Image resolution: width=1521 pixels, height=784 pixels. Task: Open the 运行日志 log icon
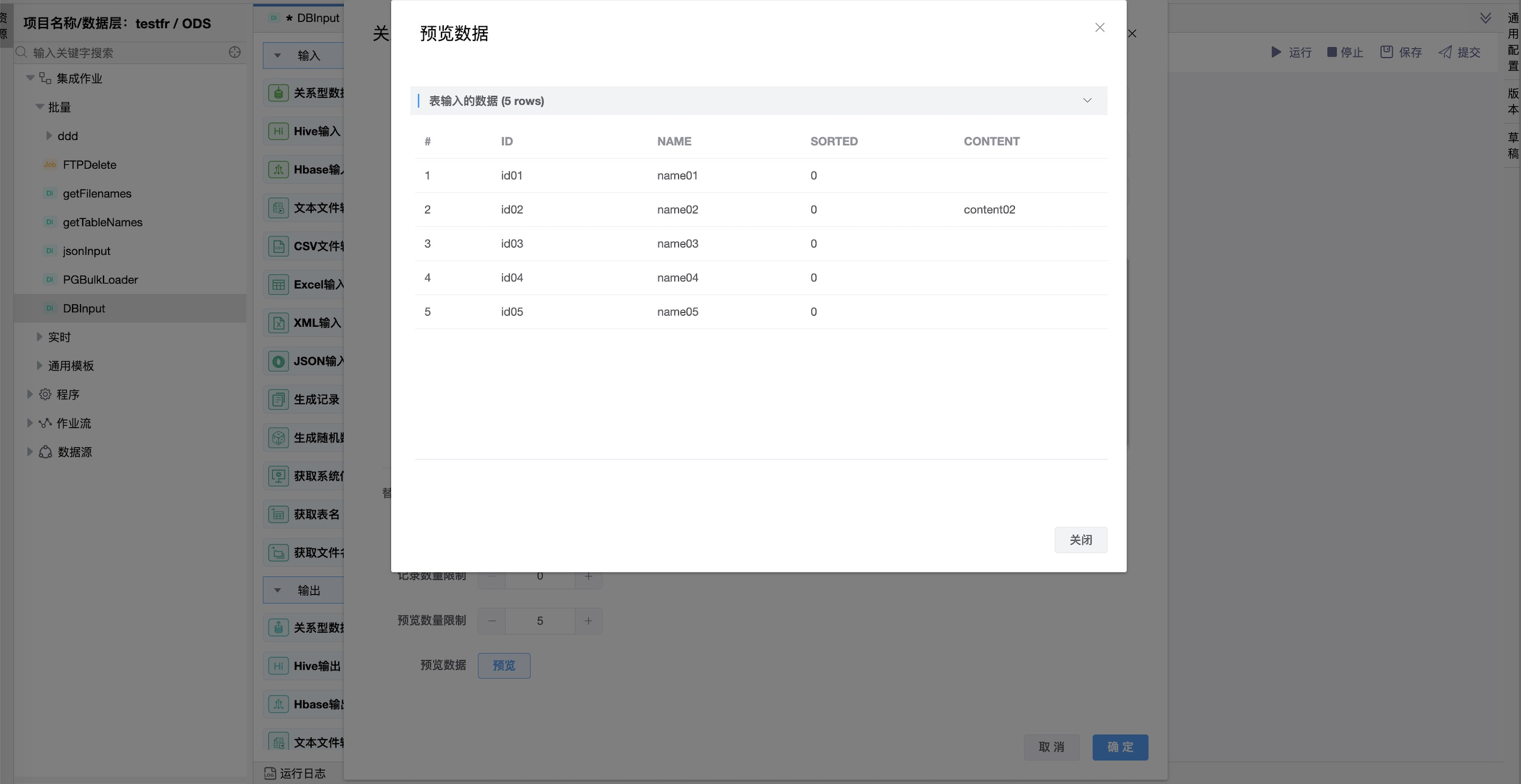[x=270, y=773]
